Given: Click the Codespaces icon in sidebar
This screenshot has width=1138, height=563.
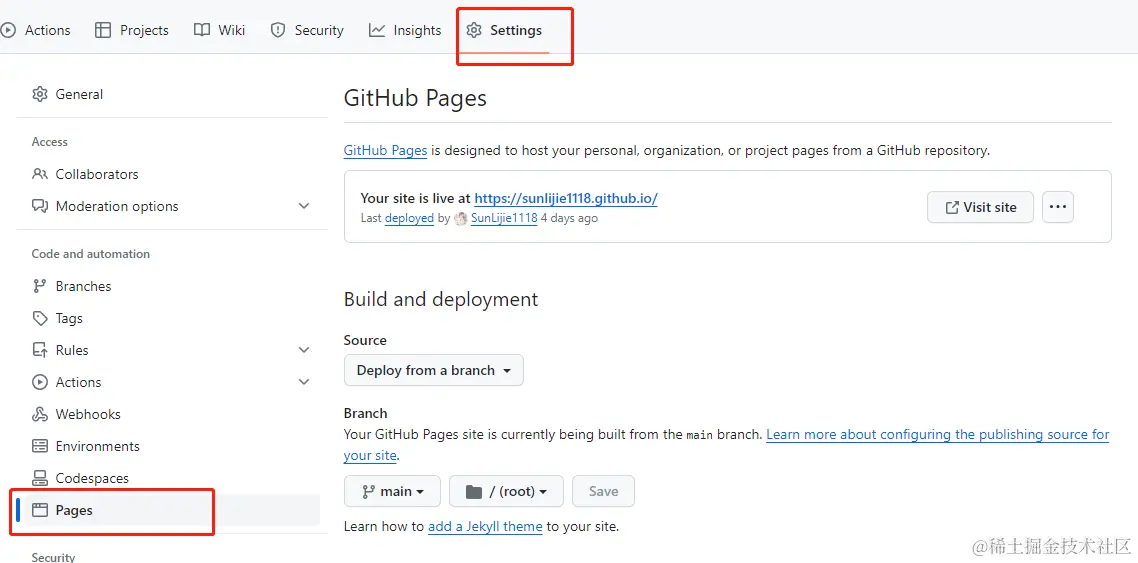Looking at the screenshot, I should pyautogui.click(x=40, y=478).
